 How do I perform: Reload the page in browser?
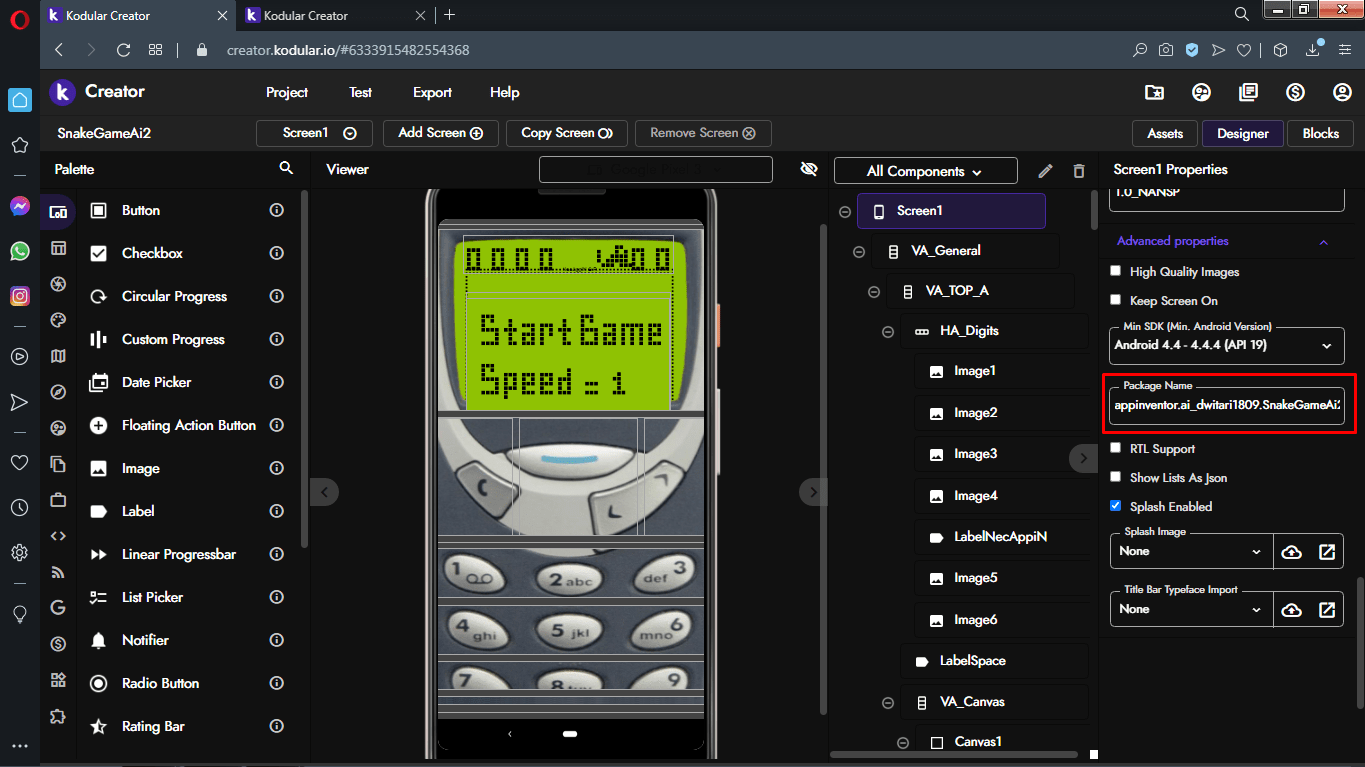123,50
